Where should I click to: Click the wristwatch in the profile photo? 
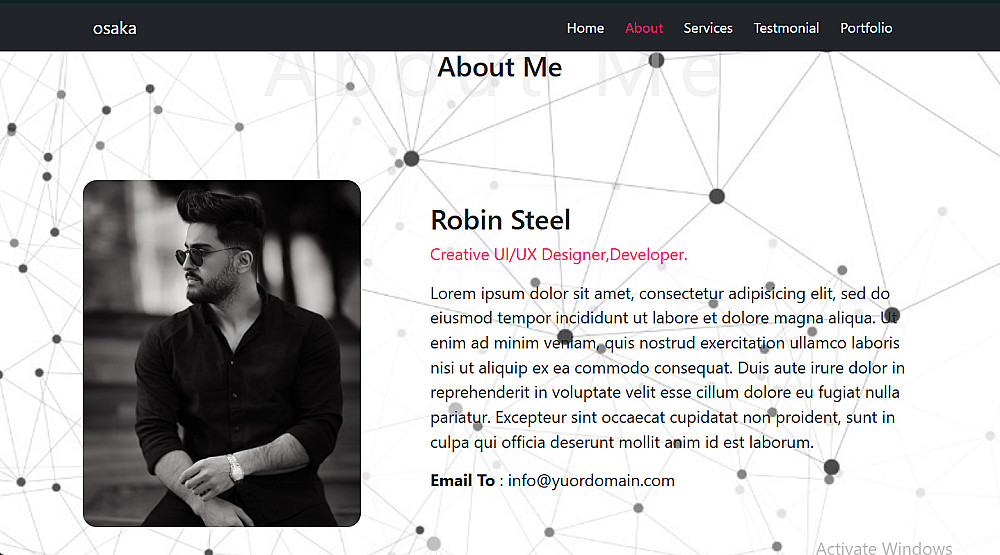pos(235,466)
